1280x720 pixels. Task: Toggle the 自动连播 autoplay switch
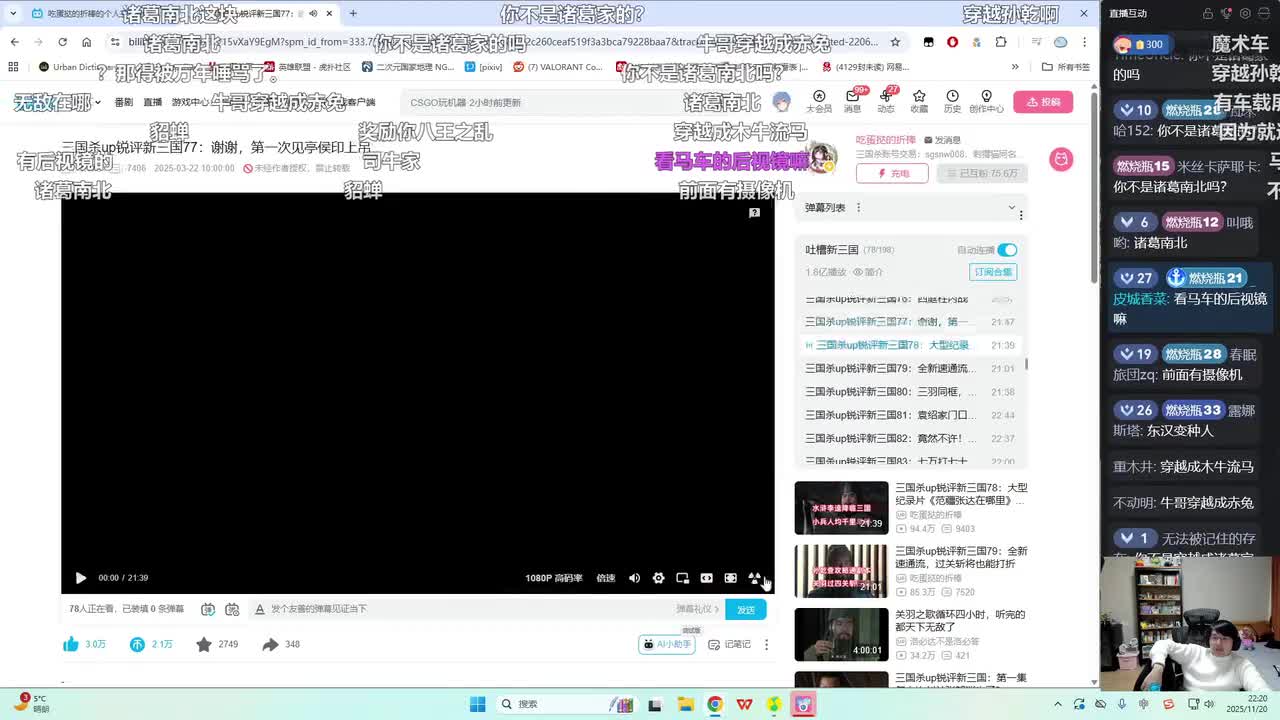(x=1007, y=250)
